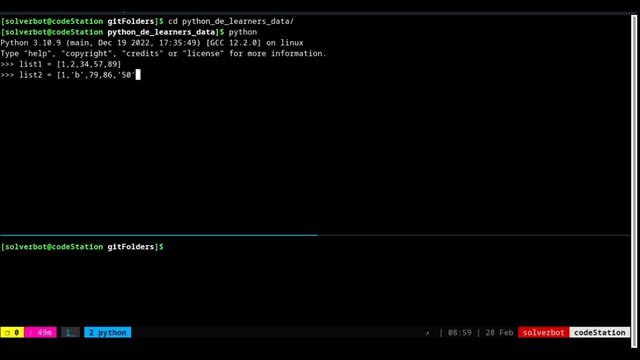This screenshot has height=360, width=640.
Task: Click the pink 49m uptime segment
Action: click(x=40, y=333)
